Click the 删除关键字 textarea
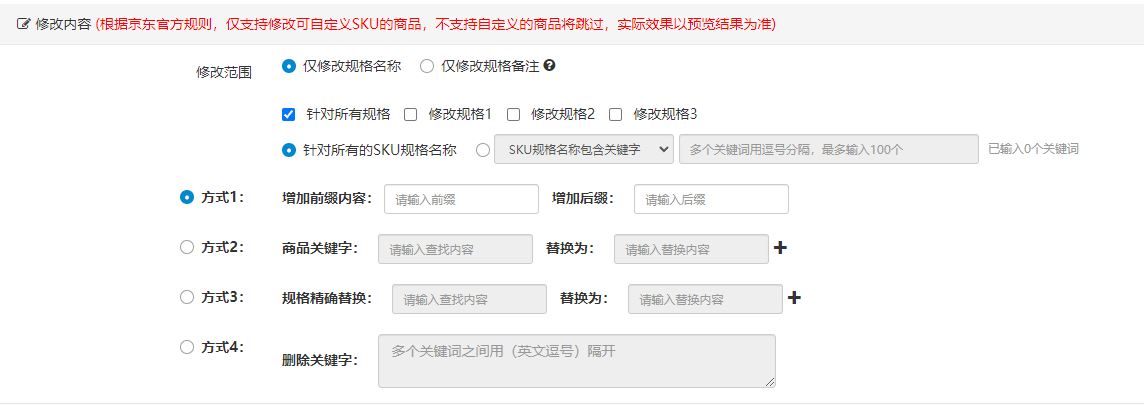1144x405 pixels. [x=576, y=360]
